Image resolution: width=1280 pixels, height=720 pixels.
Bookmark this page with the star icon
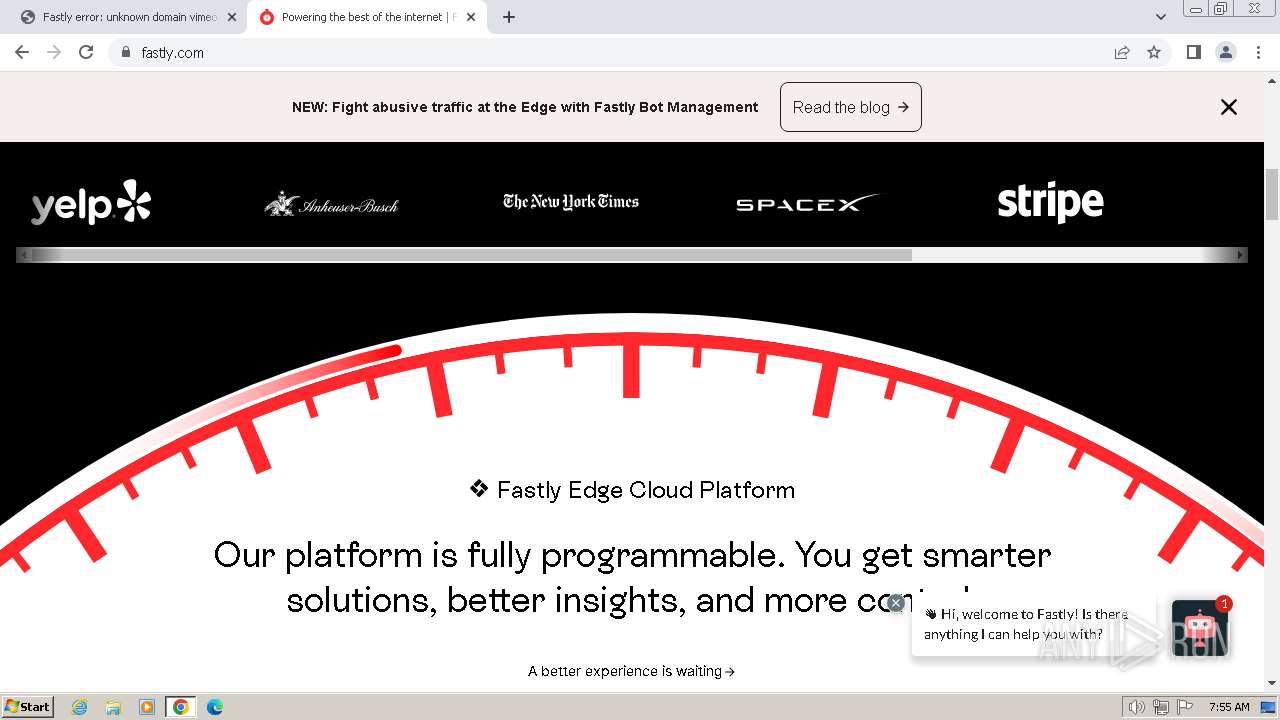coord(1154,52)
